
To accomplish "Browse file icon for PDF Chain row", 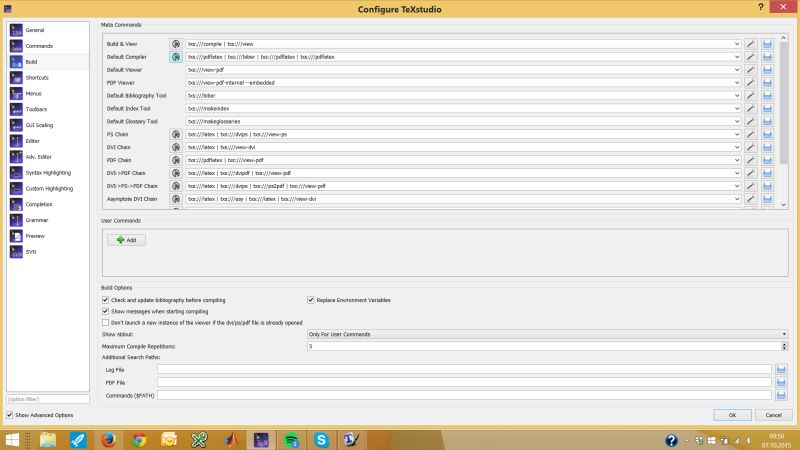I will pyautogui.click(x=767, y=160).
